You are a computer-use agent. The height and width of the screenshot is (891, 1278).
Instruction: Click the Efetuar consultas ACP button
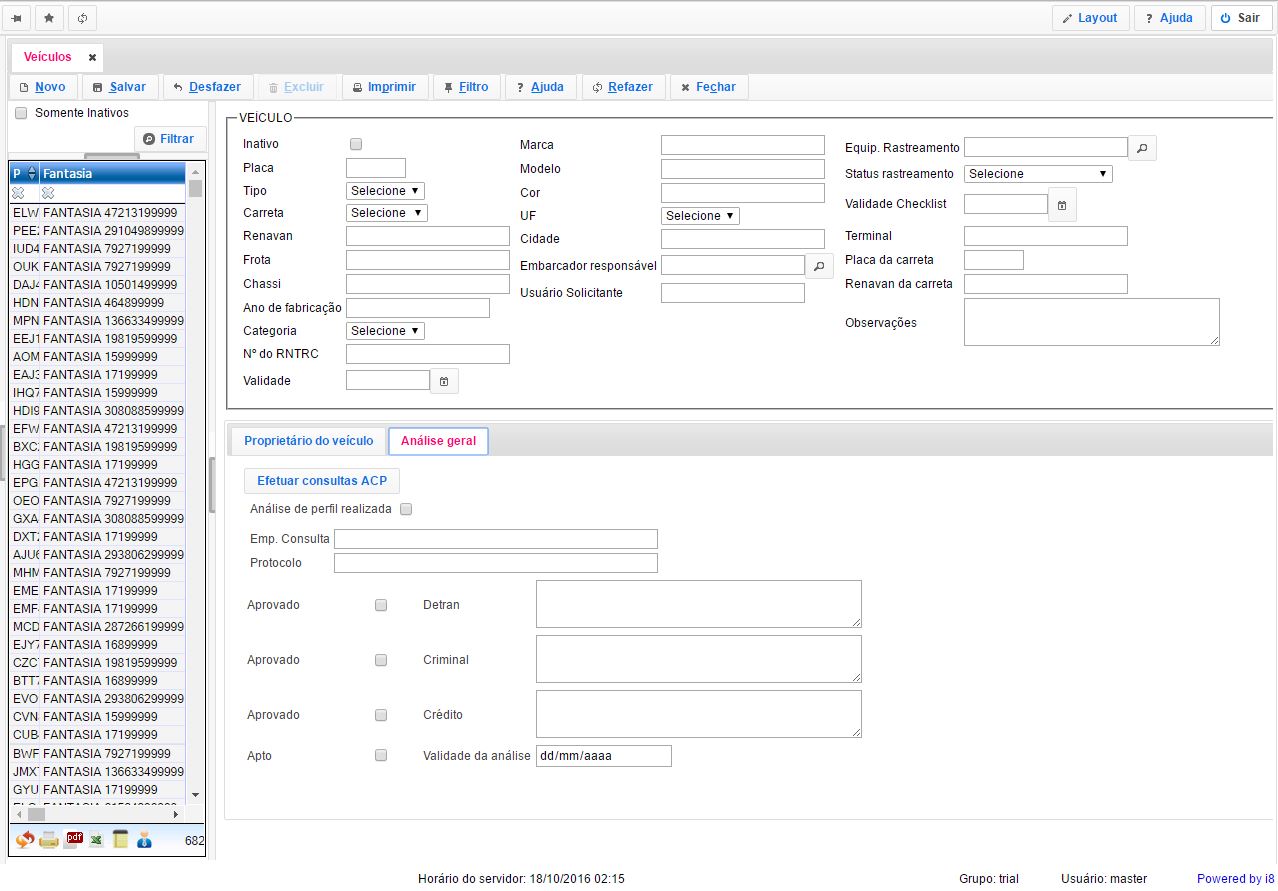point(322,481)
